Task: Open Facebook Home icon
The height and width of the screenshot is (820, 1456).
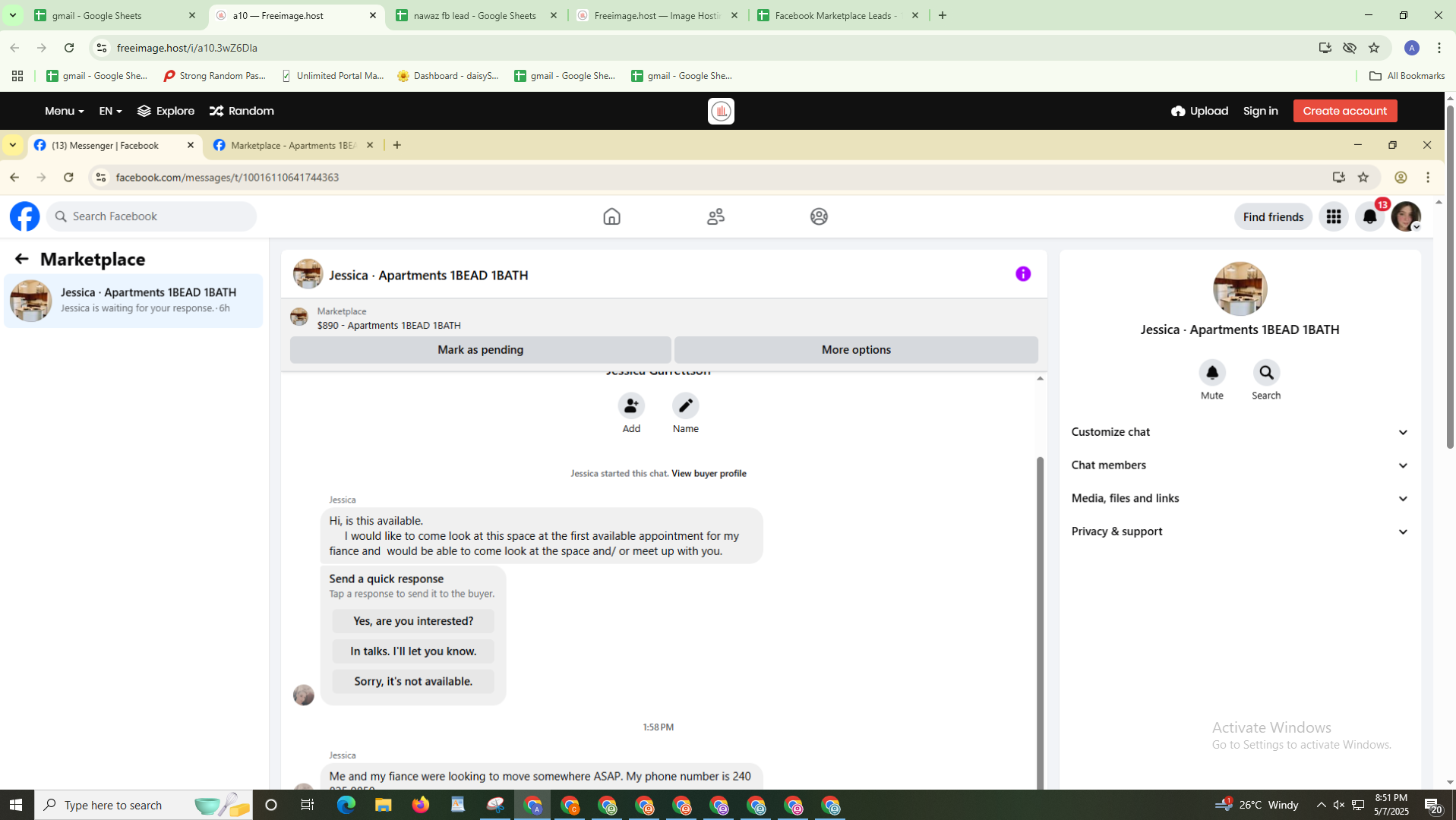Action: pyautogui.click(x=611, y=216)
